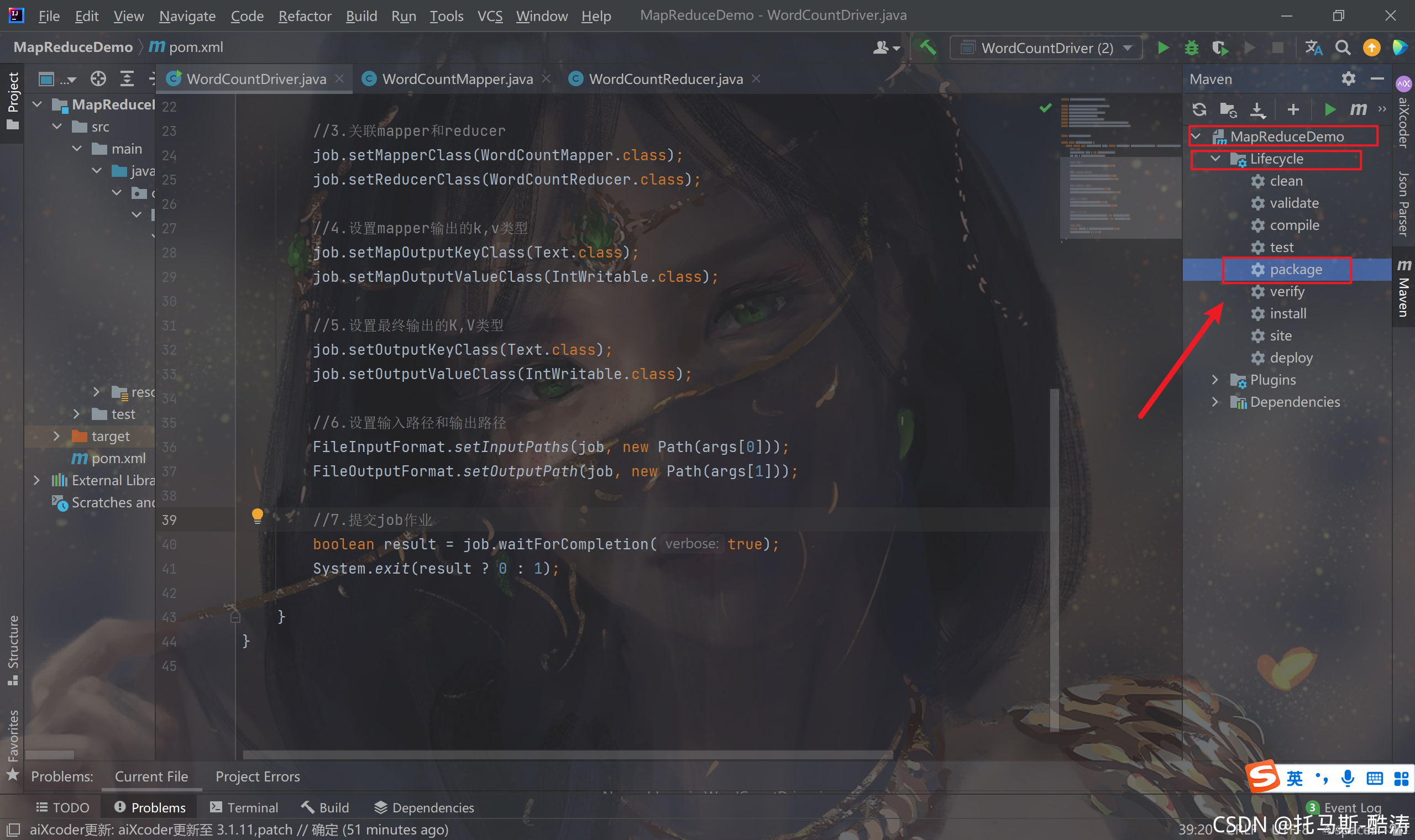Open the Refactor menu

[x=305, y=16]
